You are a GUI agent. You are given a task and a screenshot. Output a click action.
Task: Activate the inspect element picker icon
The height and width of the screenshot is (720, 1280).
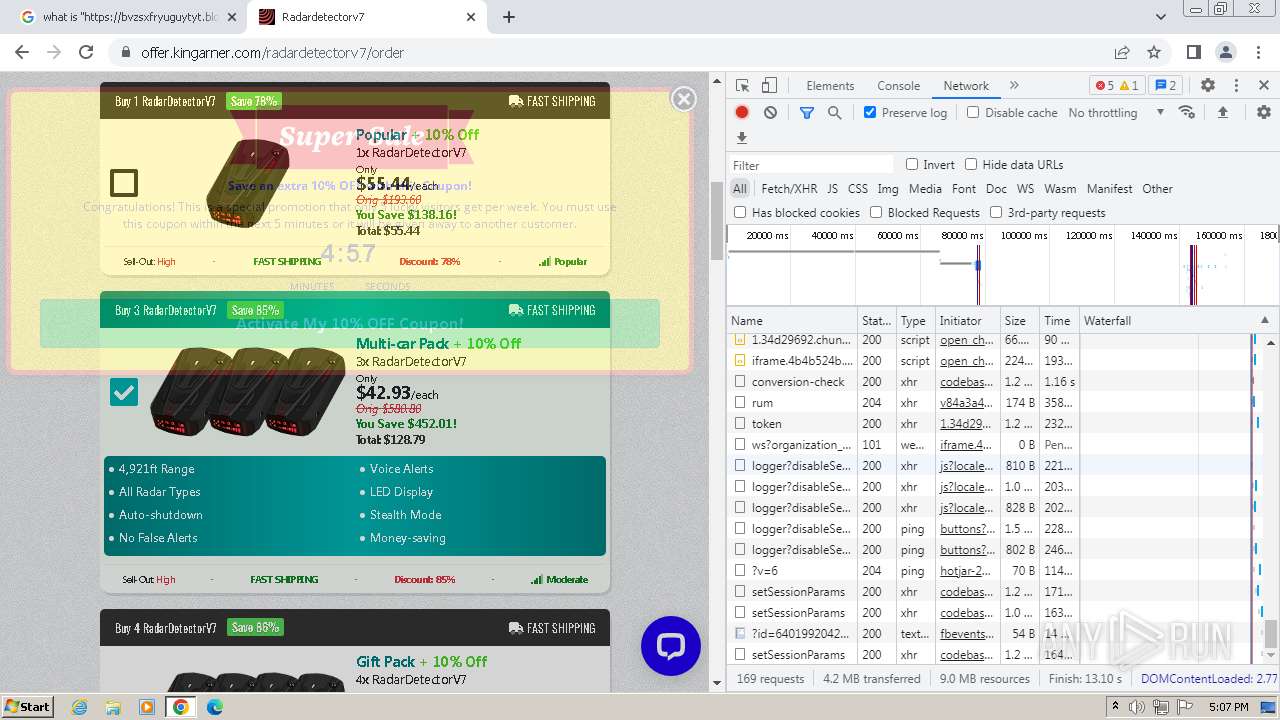pyautogui.click(x=742, y=86)
